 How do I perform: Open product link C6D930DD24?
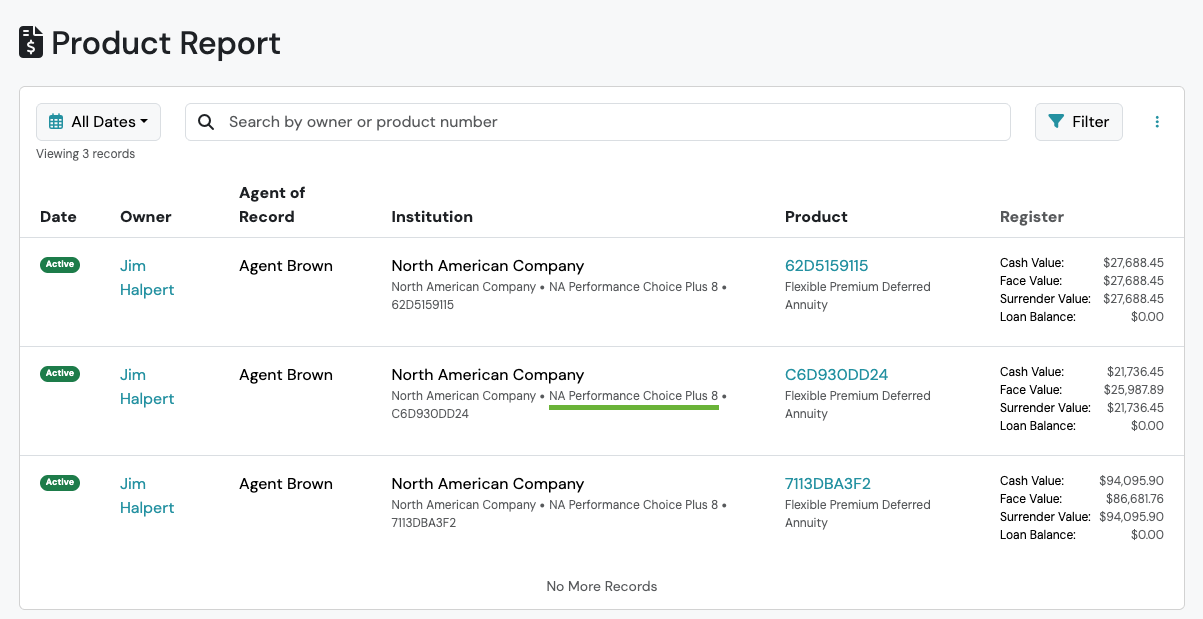coord(837,375)
